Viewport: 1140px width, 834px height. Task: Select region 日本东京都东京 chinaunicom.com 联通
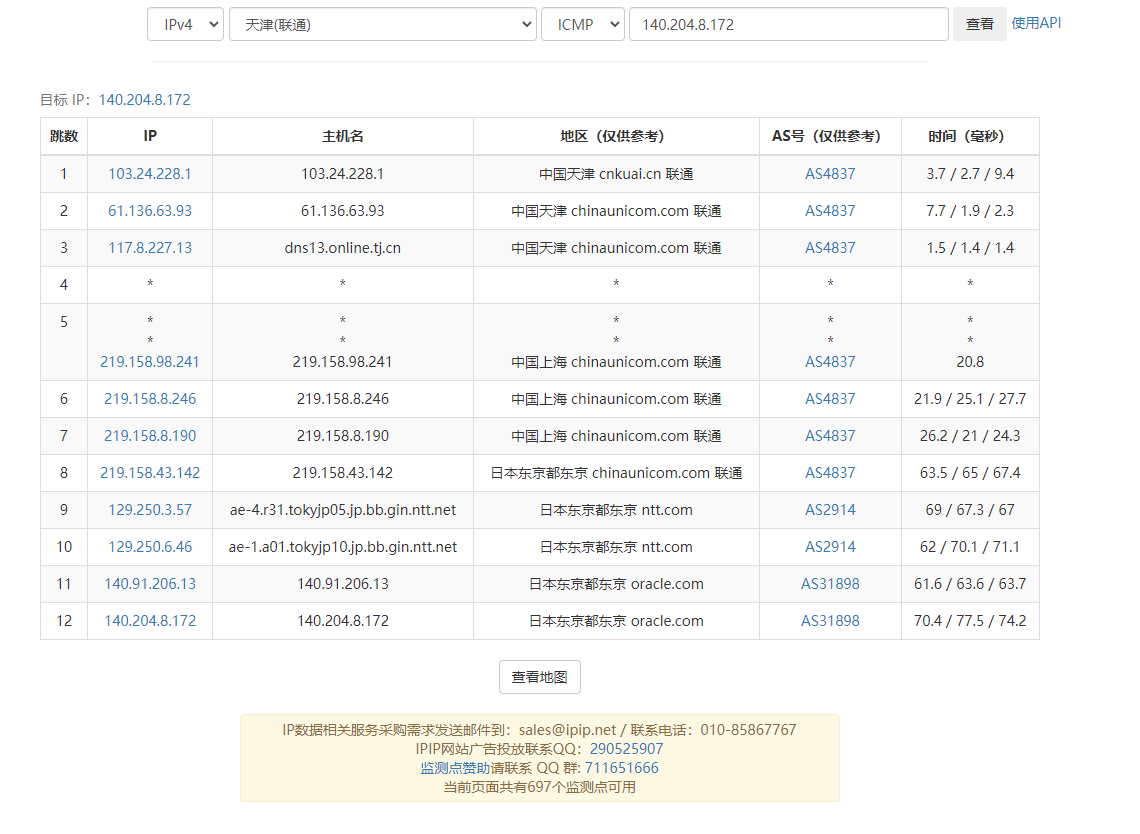616,473
